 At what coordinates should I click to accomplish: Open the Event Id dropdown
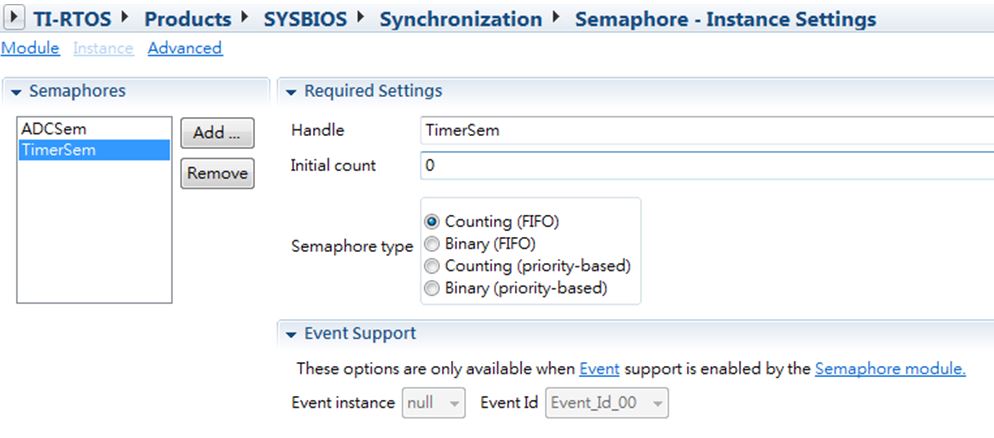tap(607, 403)
